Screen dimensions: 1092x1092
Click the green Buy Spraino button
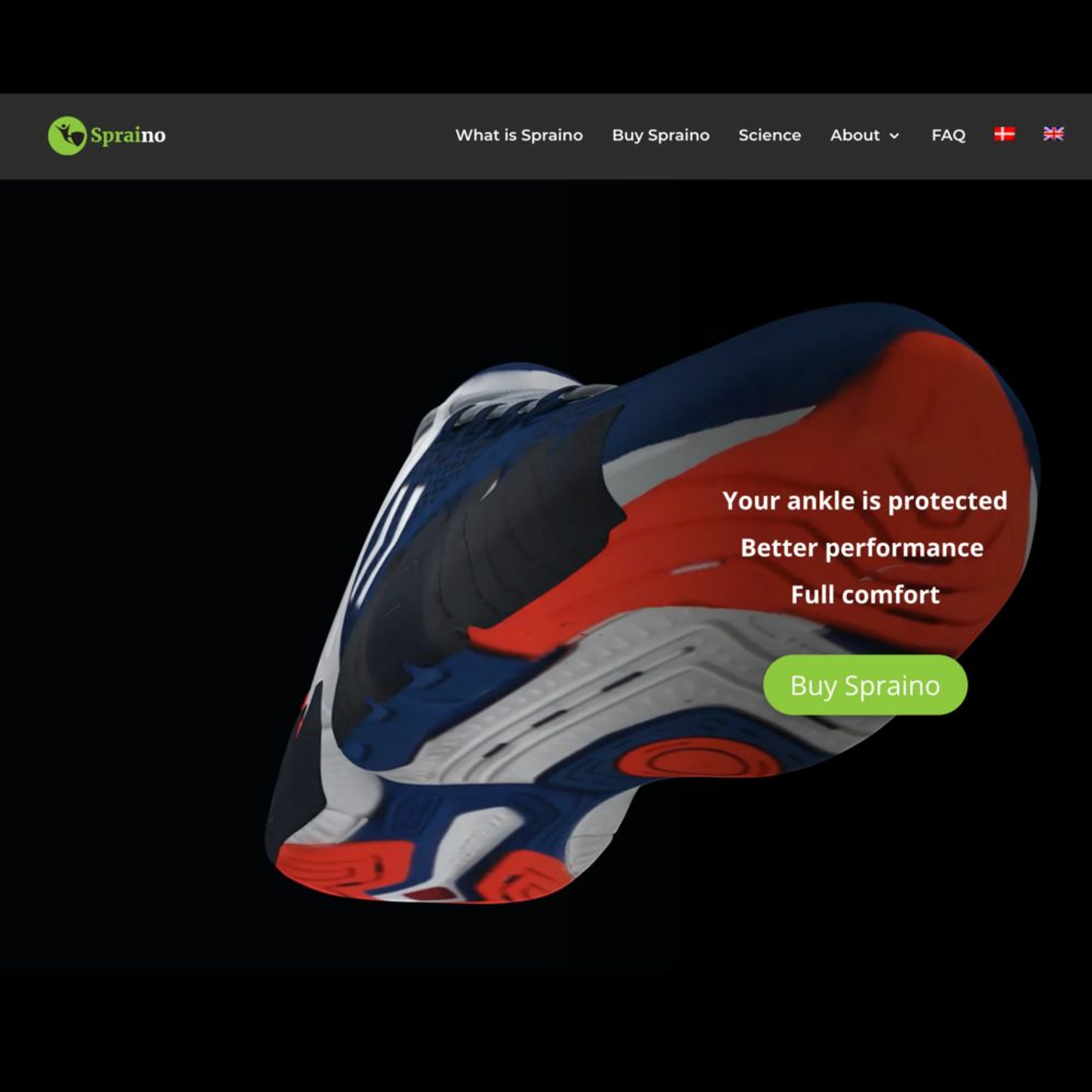pos(865,685)
